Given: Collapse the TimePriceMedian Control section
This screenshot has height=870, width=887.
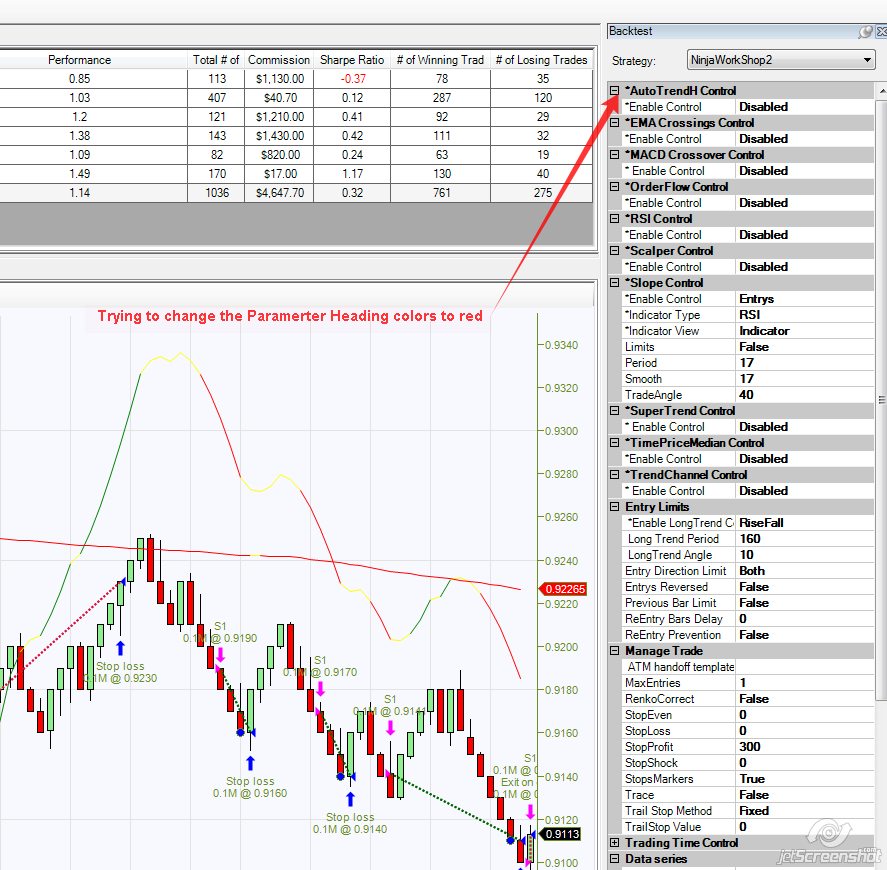Looking at the screenshot, I should click(x=614, y=442).
